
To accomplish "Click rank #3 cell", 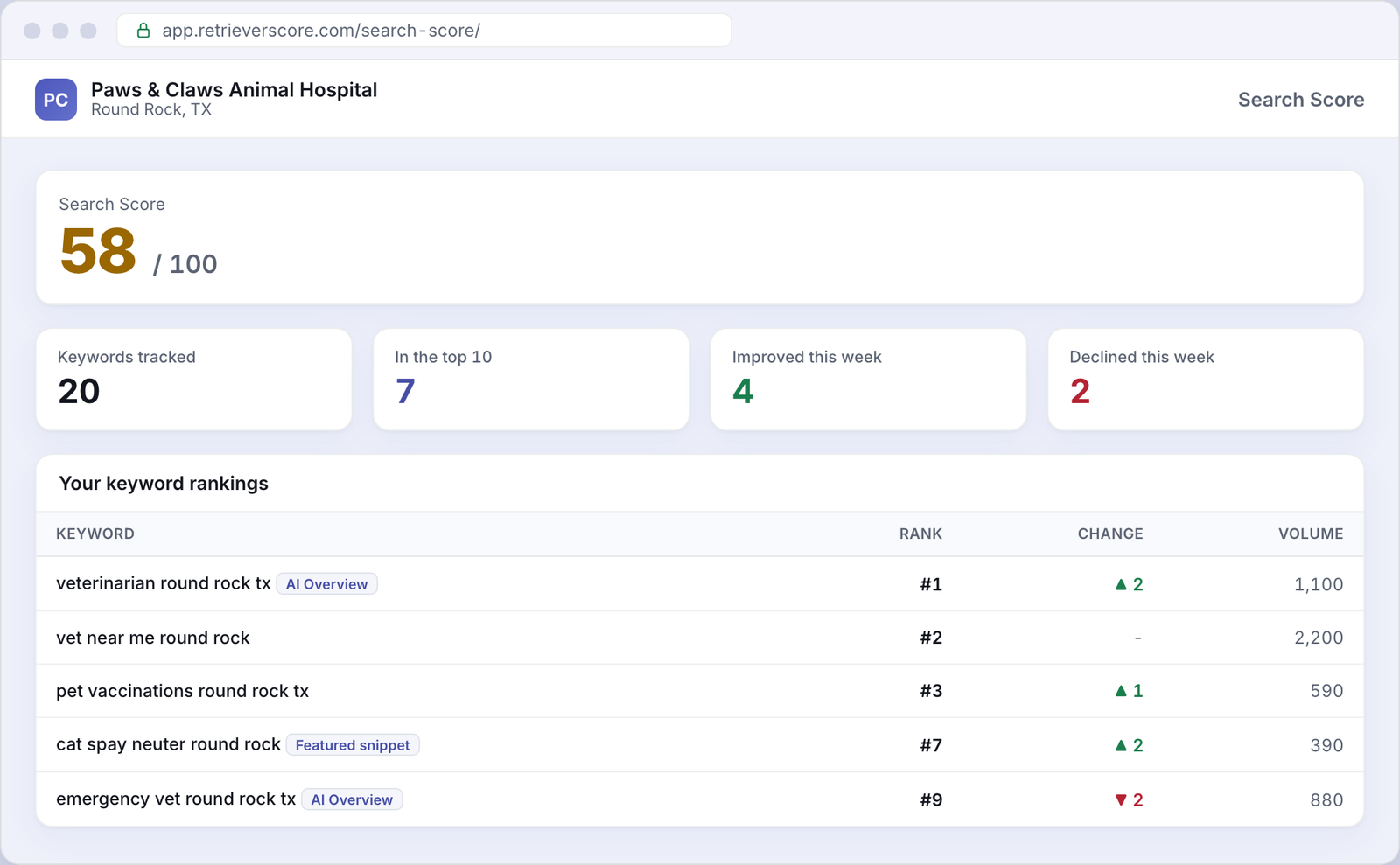I will pos(931,691).
